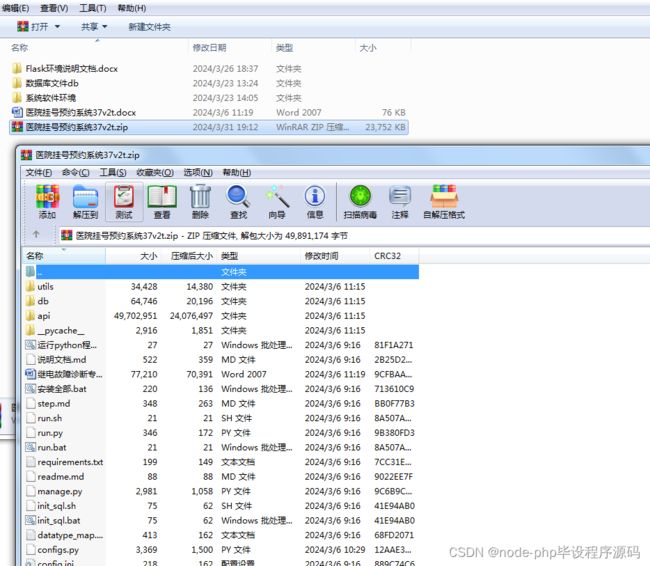Select the utils folder icon

tap(30, 287)
